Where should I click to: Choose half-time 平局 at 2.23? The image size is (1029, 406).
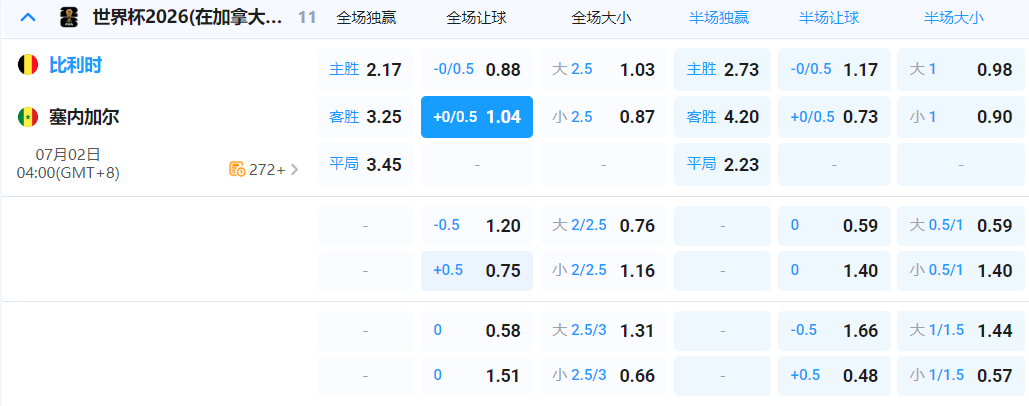click(723, 165)
